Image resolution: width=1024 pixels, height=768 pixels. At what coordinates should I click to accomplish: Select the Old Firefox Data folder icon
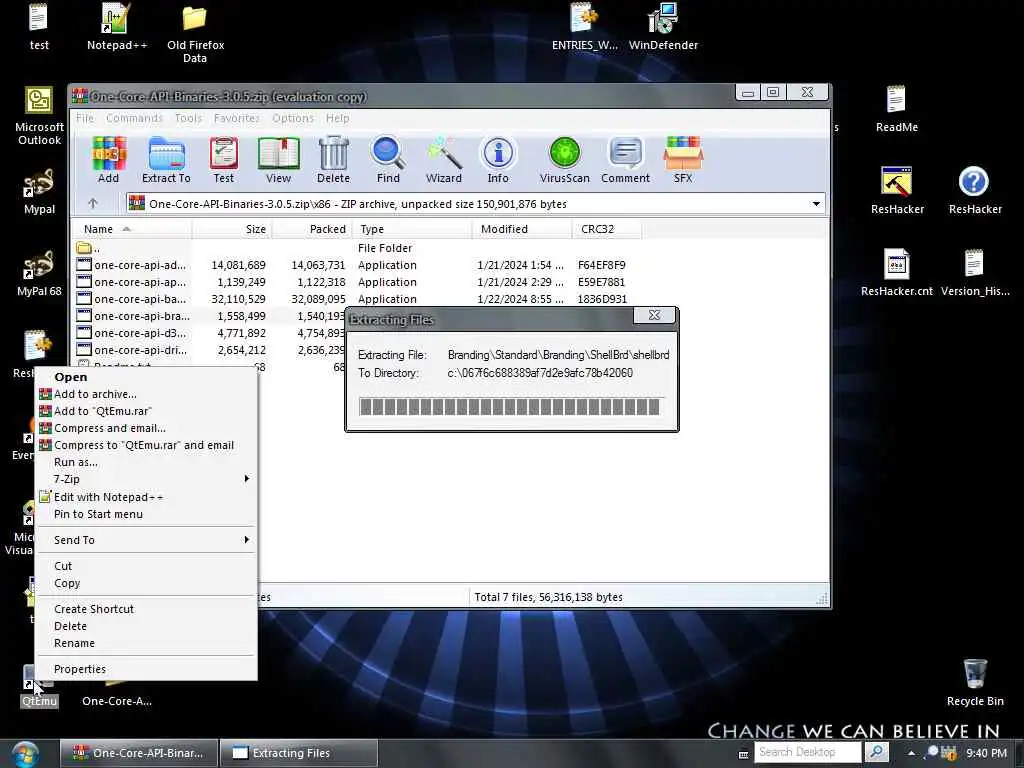(195, 33)
